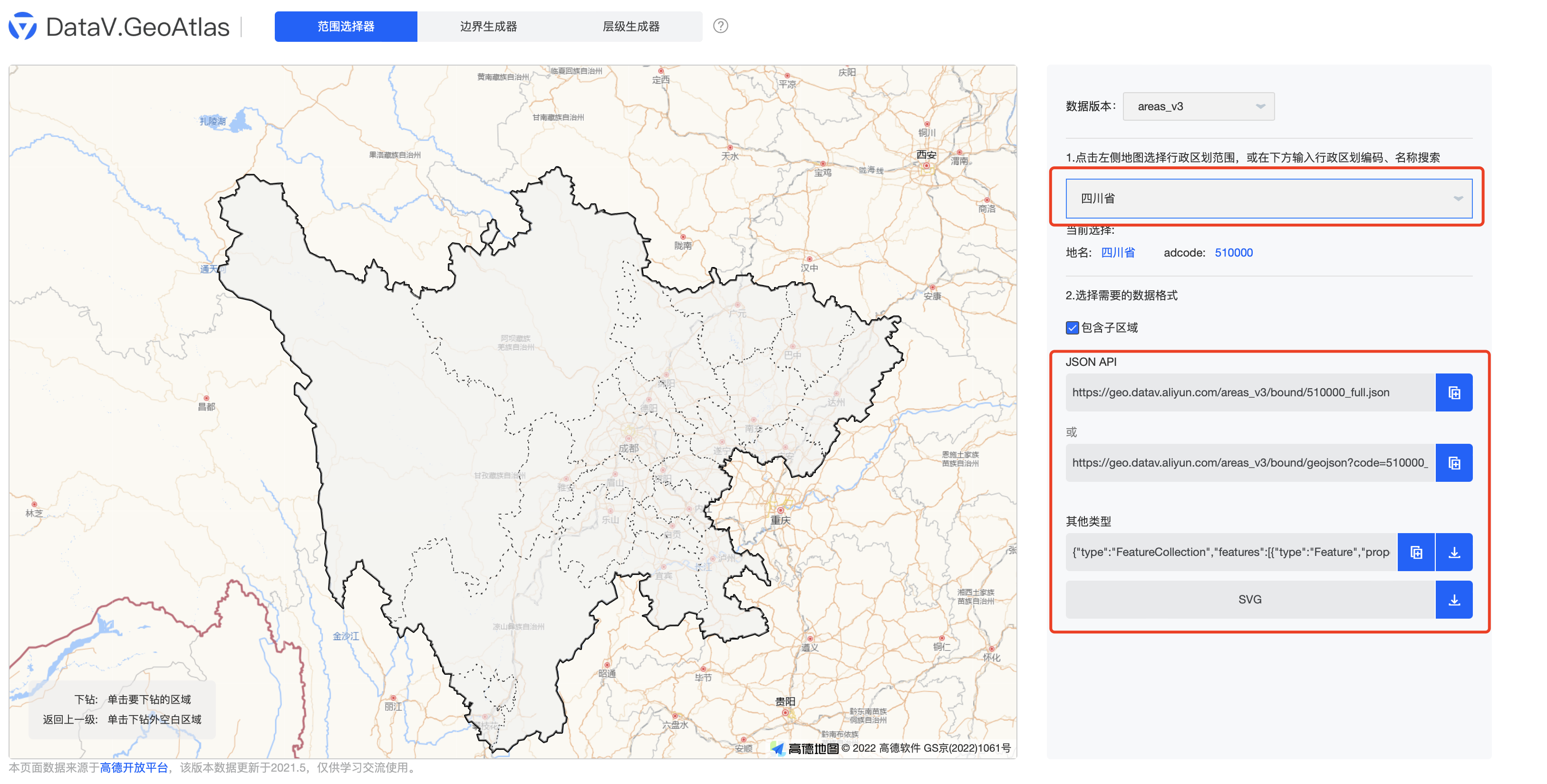Copy the FeatureCollection data text
The image size is (1547, 784).
(x=1416, y=552)
